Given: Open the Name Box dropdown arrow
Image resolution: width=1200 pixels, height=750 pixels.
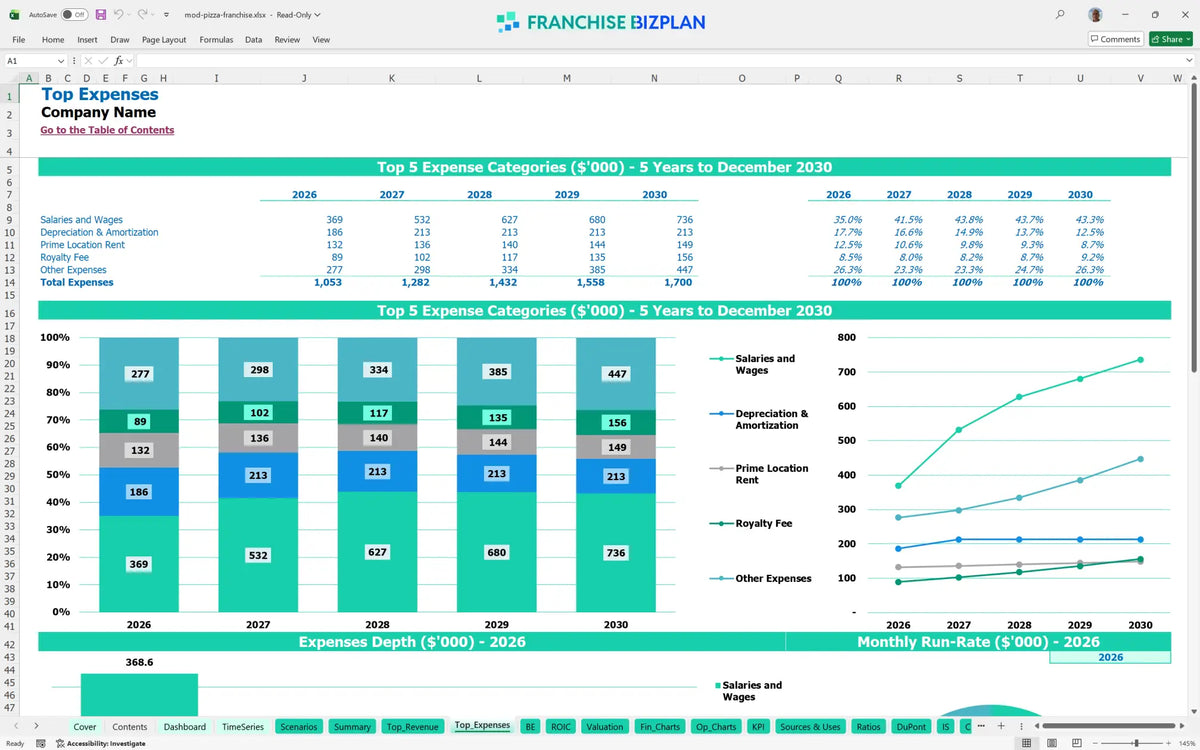Looking at the screenshot, I should [x=61, y=61].
